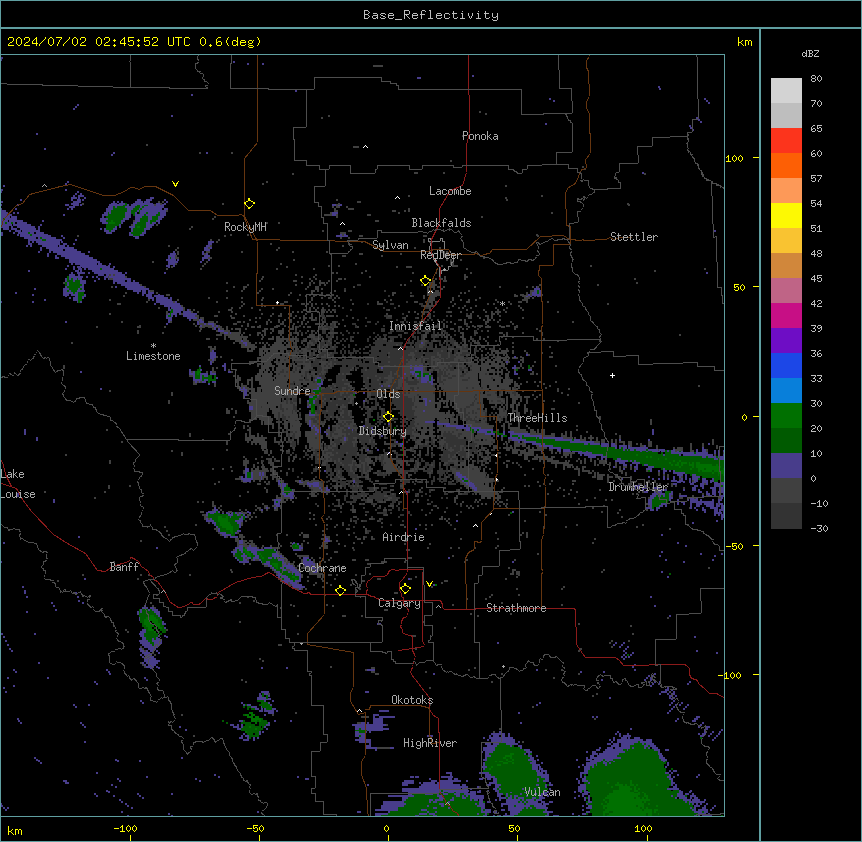Click the ThreeHills city label
This screenshot has width=862, height=842.
tap(537, 418)
